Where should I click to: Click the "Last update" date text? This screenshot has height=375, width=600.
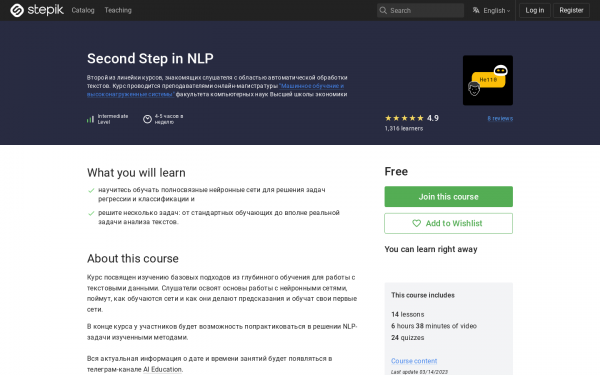pyautogui.click(x=419, y=372)
